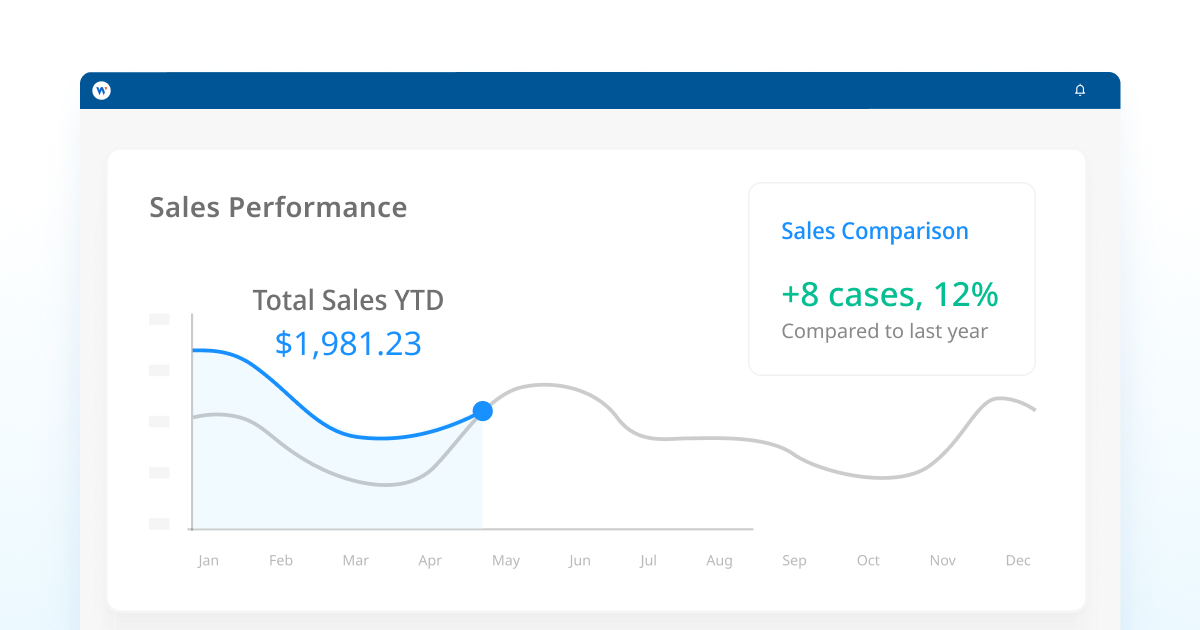Click the Sales Performance title

[278, 207]
